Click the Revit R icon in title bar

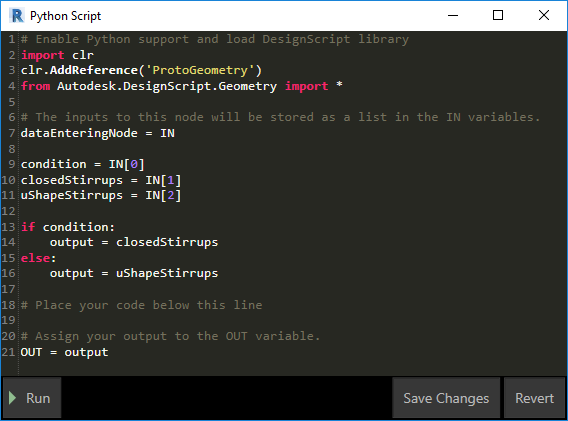17,16
